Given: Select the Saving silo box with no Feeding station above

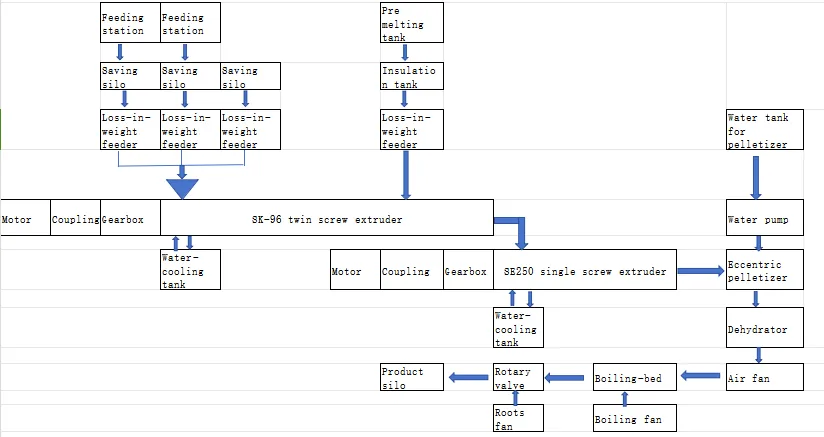Looking at the screenshot, I should click(x=250, y=76).
